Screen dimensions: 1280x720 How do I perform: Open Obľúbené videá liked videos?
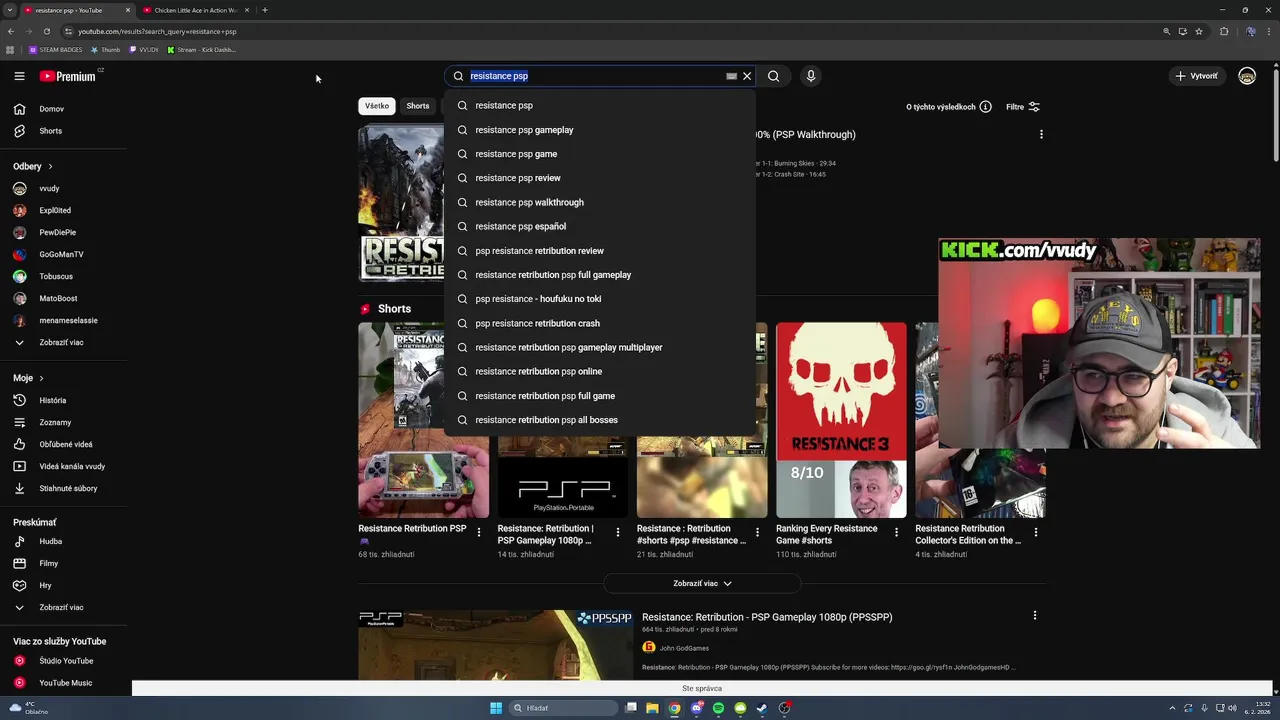64,444
